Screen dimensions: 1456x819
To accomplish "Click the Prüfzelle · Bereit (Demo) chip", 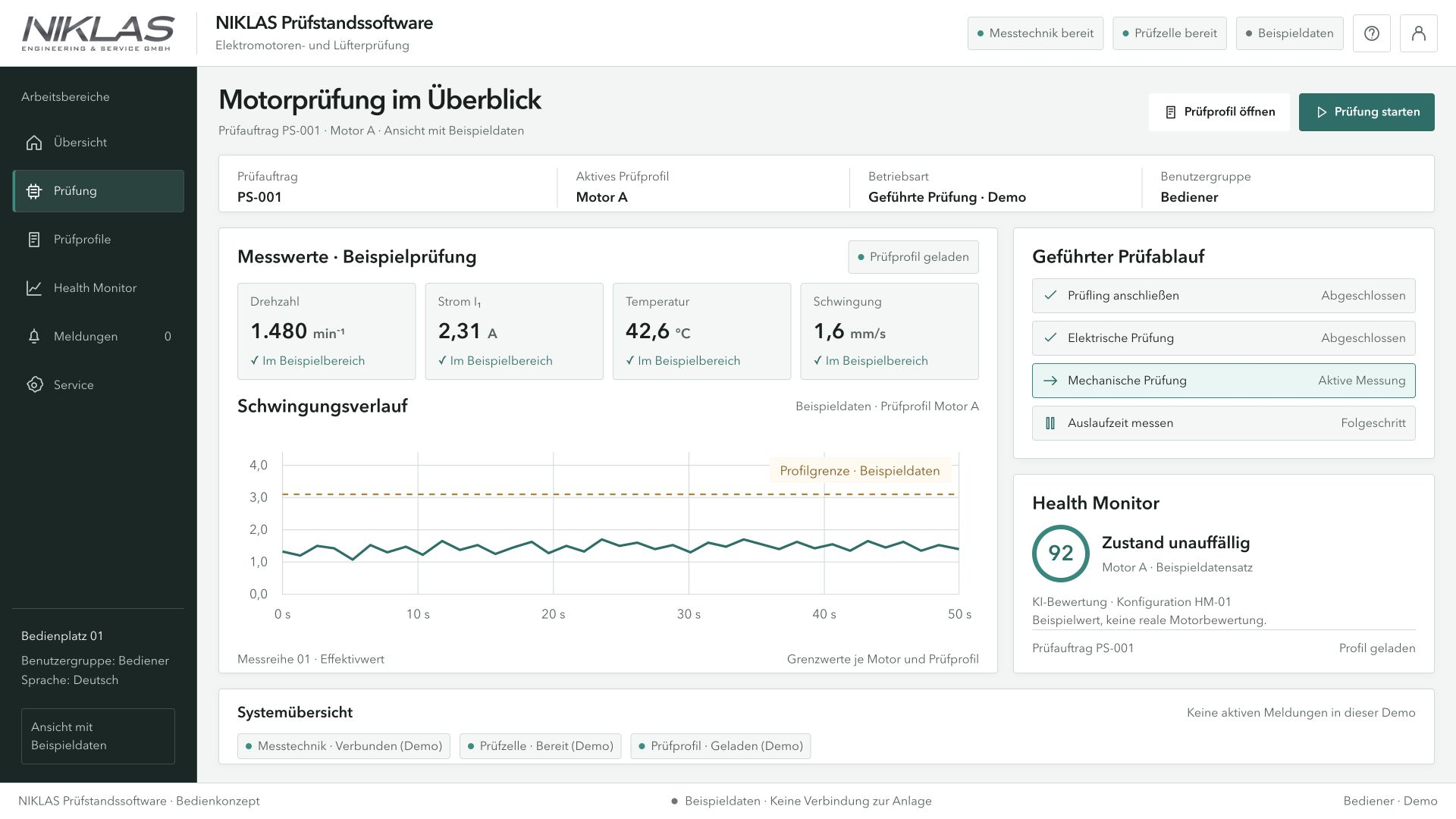I will (541, 746).
